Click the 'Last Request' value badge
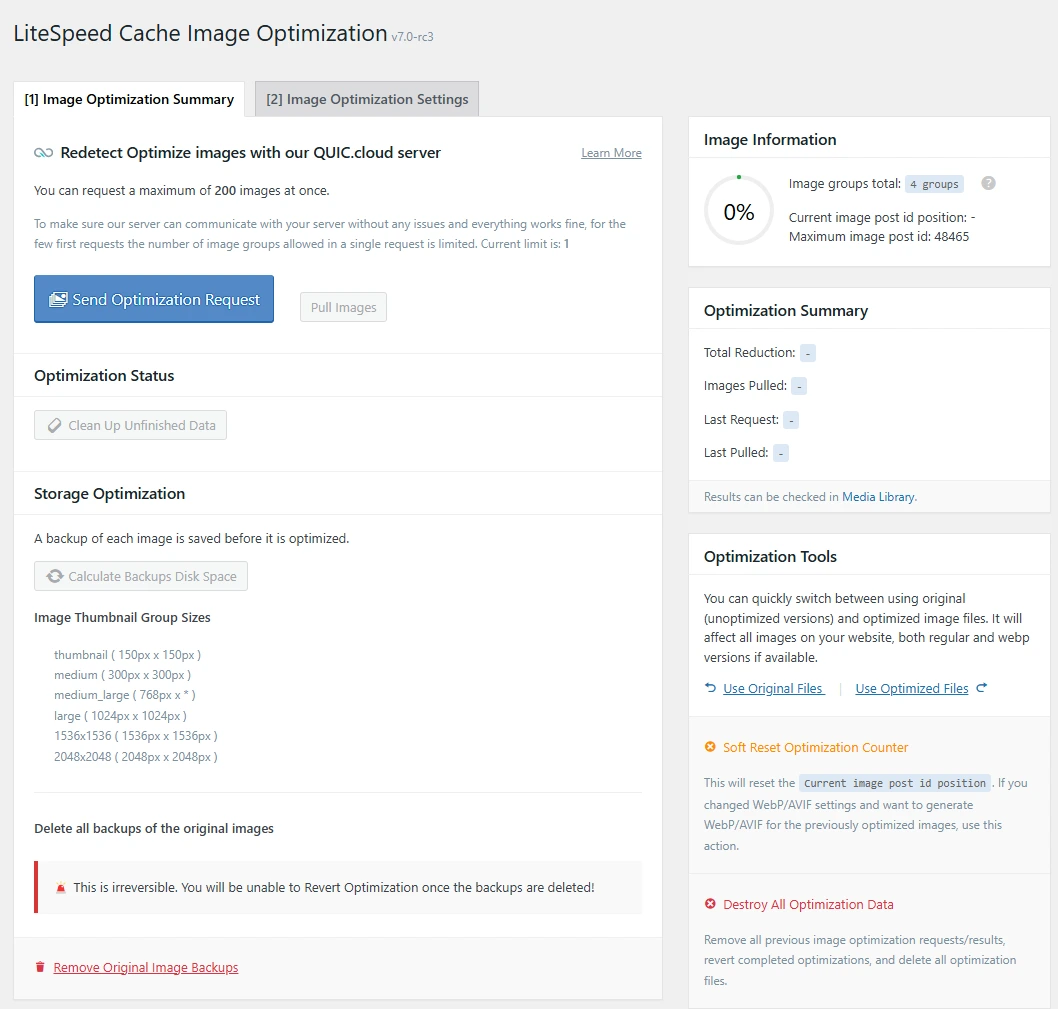The height and width of the screenshot is (1009, 1058). (791, 420)
